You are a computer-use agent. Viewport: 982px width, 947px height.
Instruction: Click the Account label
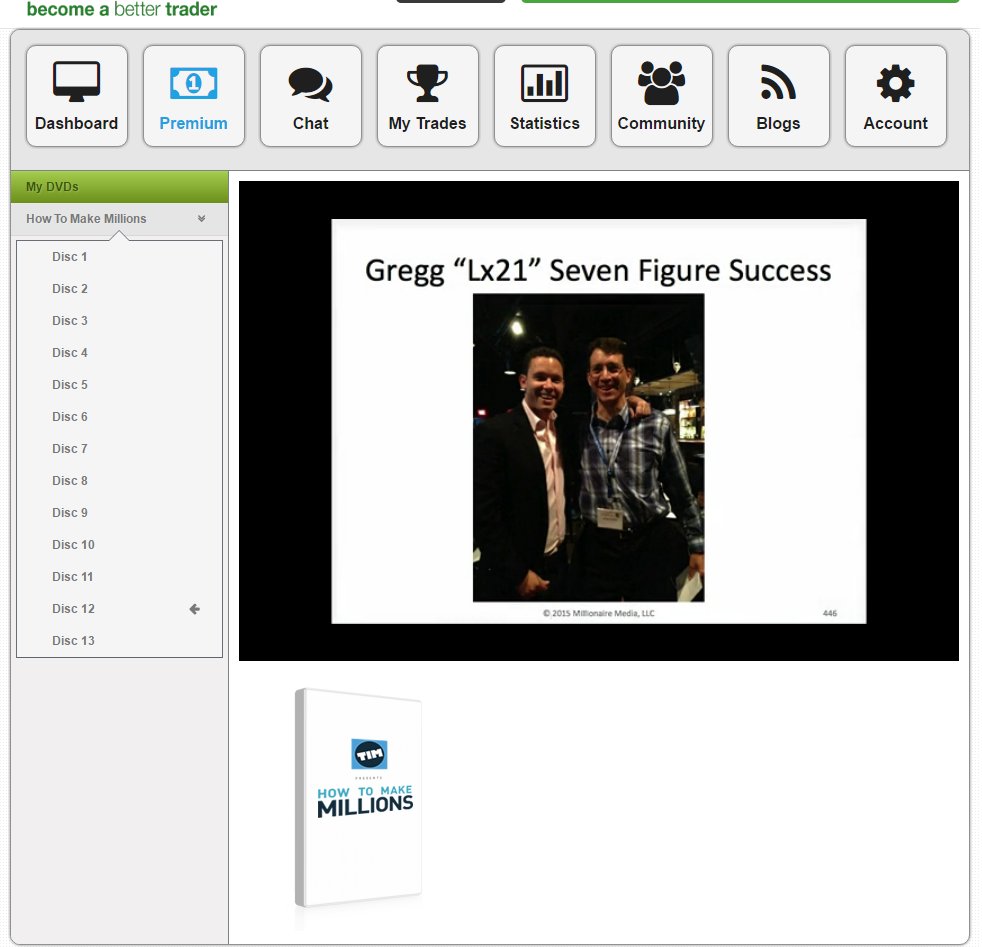[896, 123]
